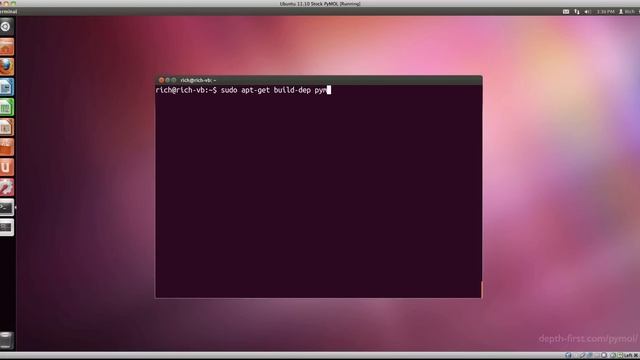Maximize the rich@rich-vb terminal window
Image resolution: width=640 pixels, height=360 pixels.
pos(173,80)
